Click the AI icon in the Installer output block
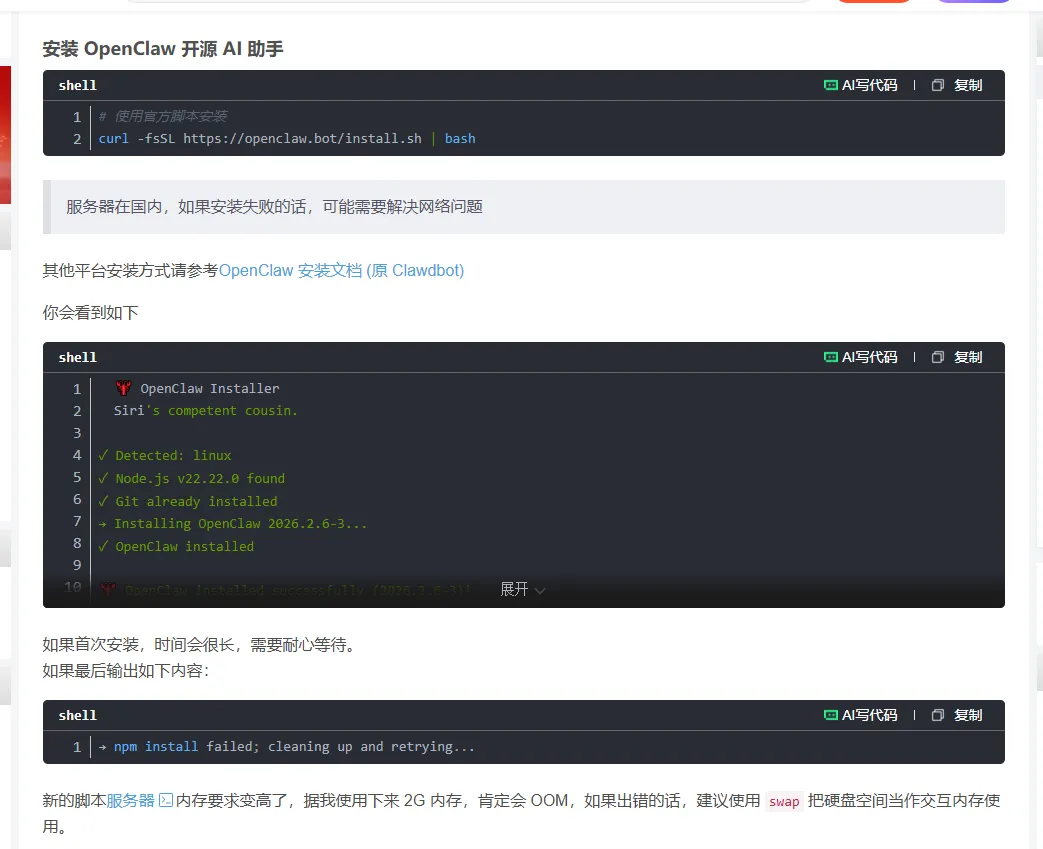Image resolution: width=1043 pixels, height=849 pixels. point(831,357)
